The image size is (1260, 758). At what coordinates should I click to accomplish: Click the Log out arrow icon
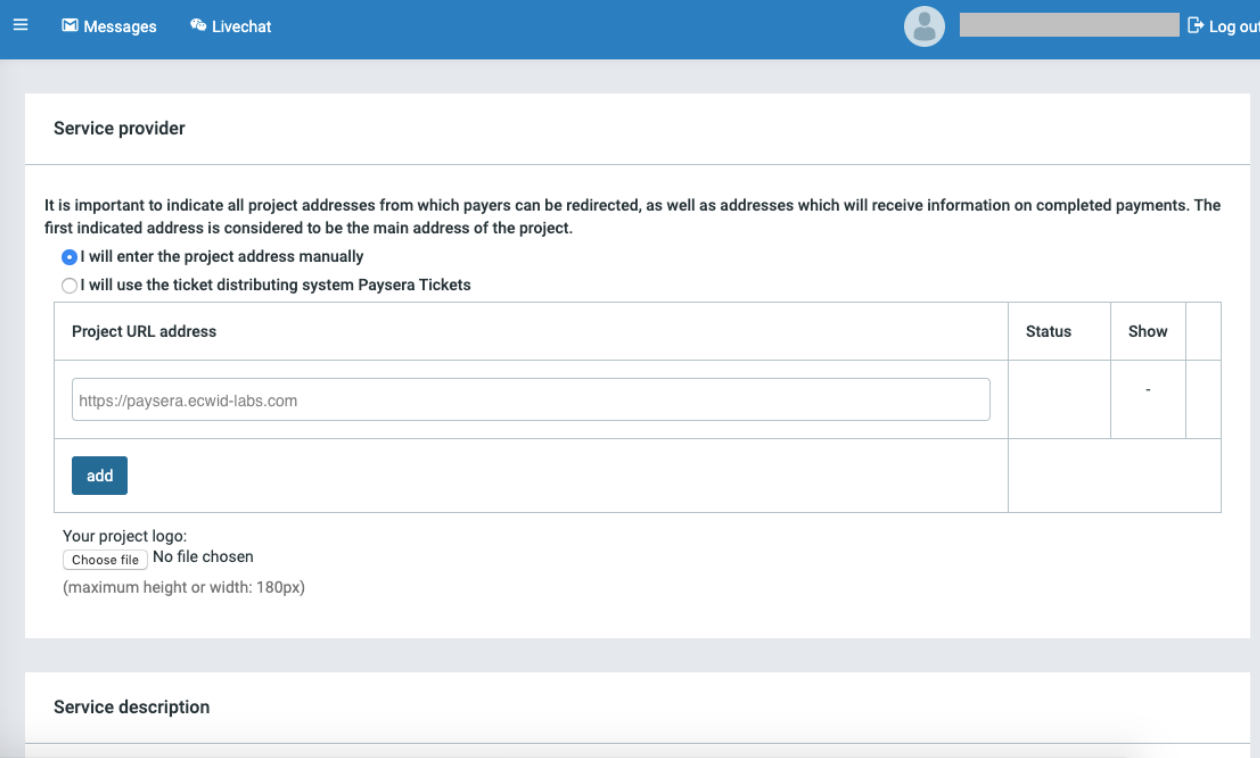tap(1195, 26)
